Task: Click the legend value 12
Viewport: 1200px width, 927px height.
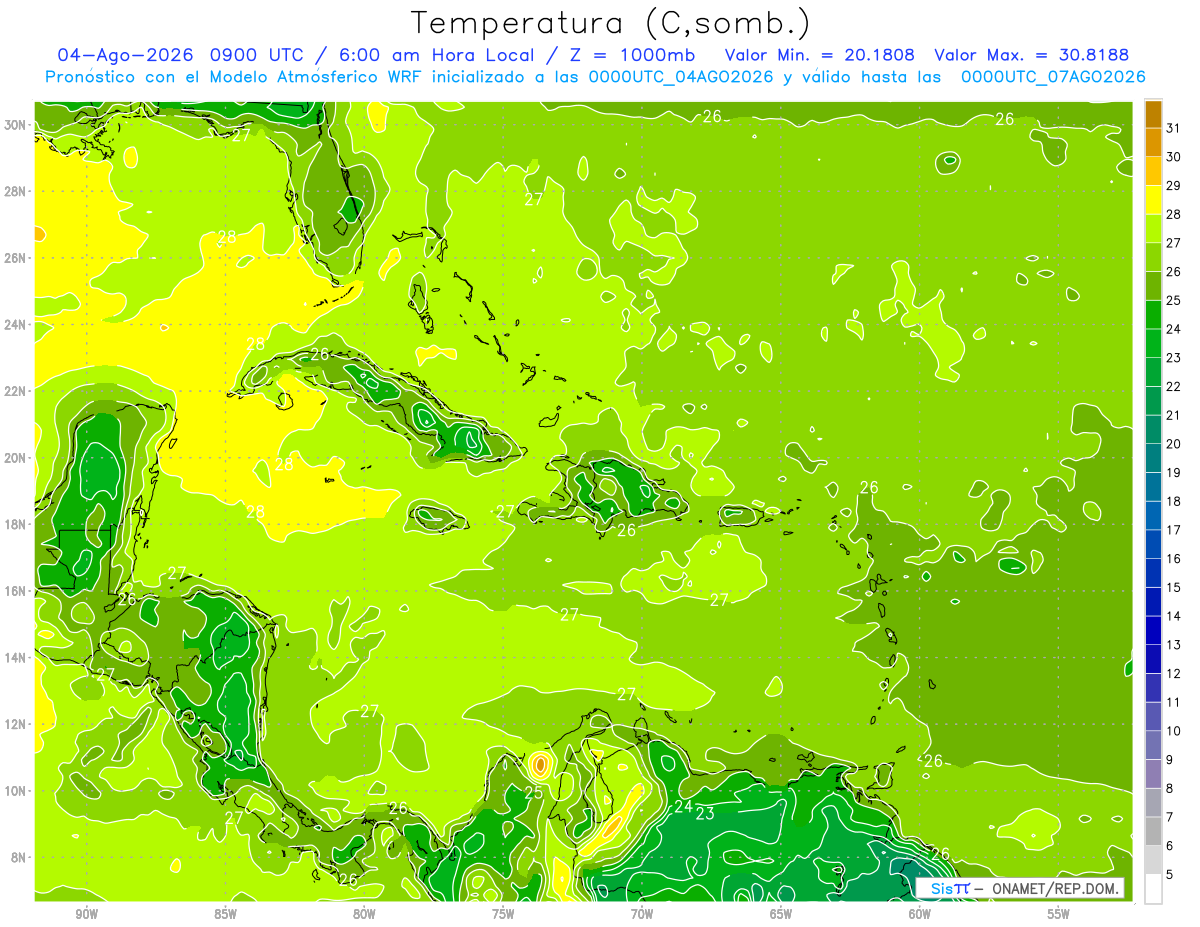Action: click(x=1173, y=673)
